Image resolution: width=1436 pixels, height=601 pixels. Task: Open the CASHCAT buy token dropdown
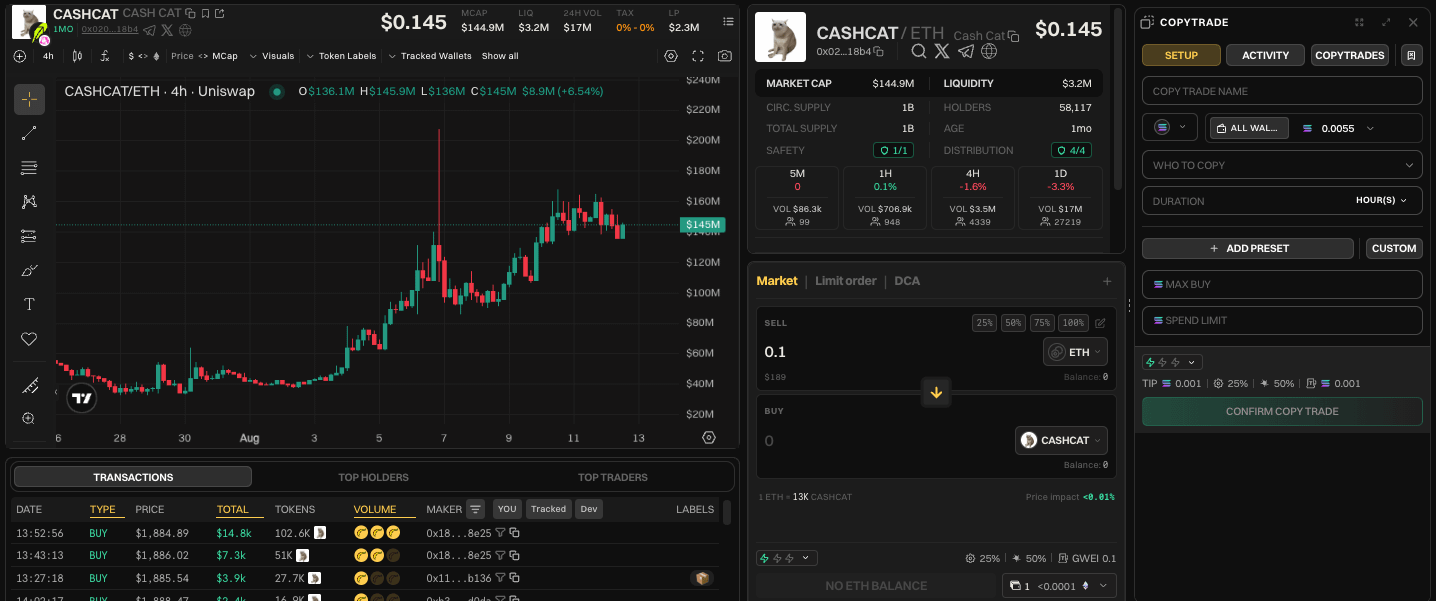[x=1061, y=440]
